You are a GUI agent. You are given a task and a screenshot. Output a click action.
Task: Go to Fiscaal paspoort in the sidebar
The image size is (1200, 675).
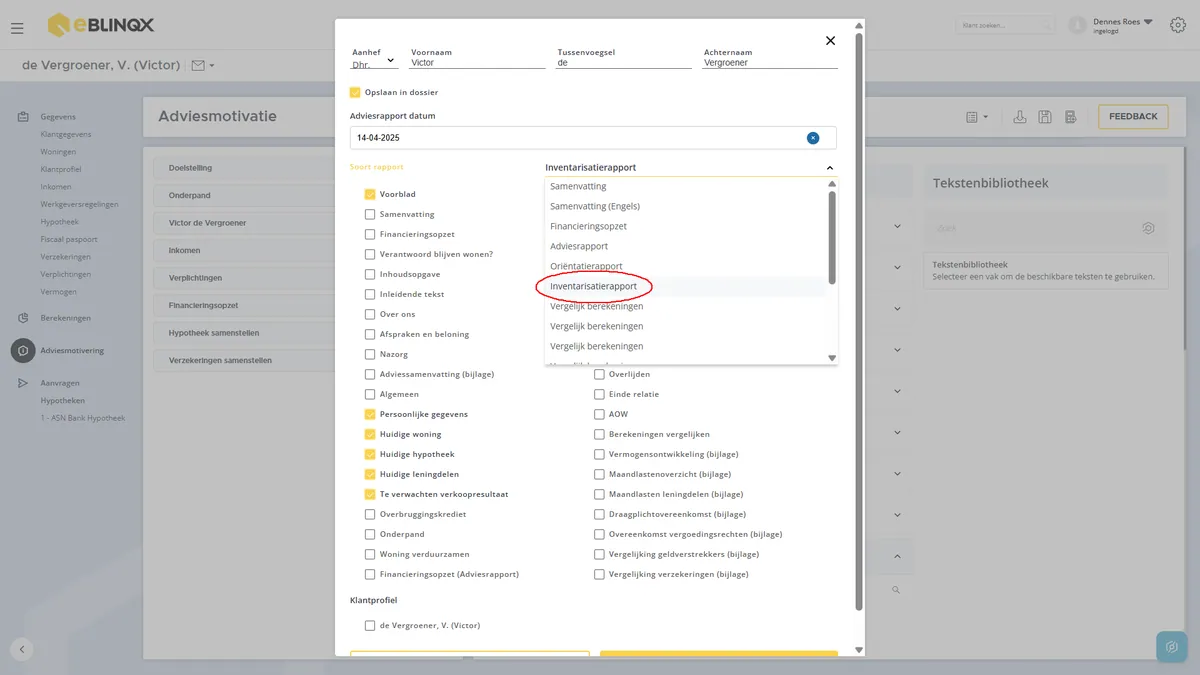click(x=69, y=239)
